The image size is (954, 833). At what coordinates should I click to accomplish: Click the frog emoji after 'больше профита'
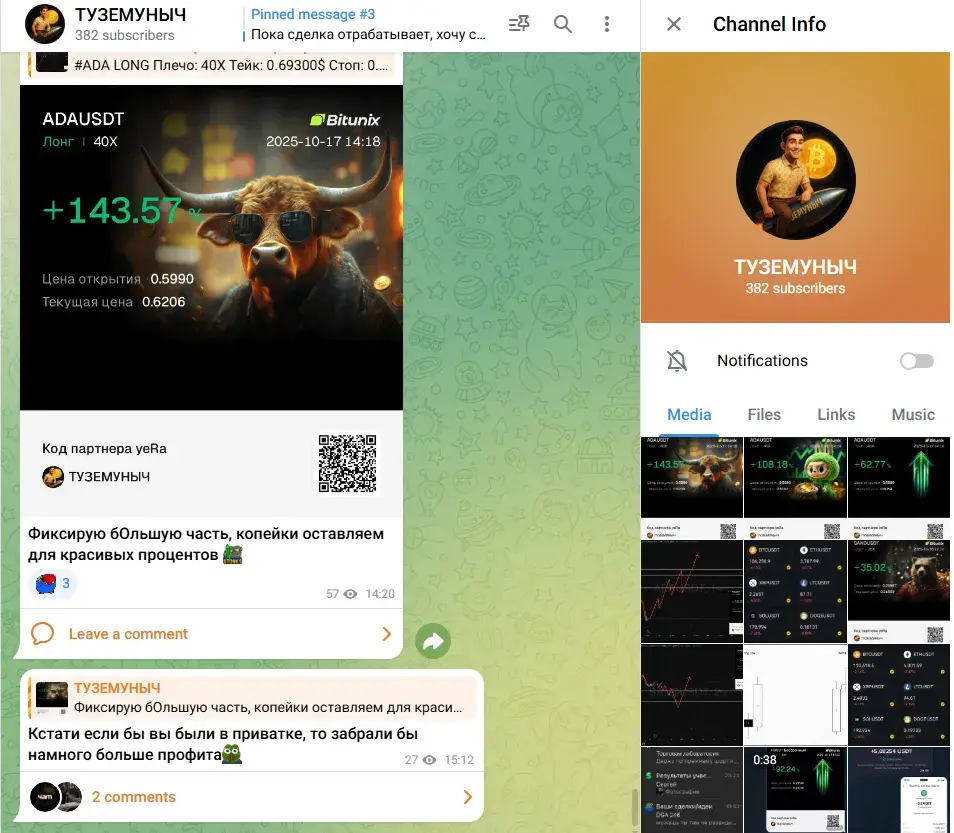232,755
